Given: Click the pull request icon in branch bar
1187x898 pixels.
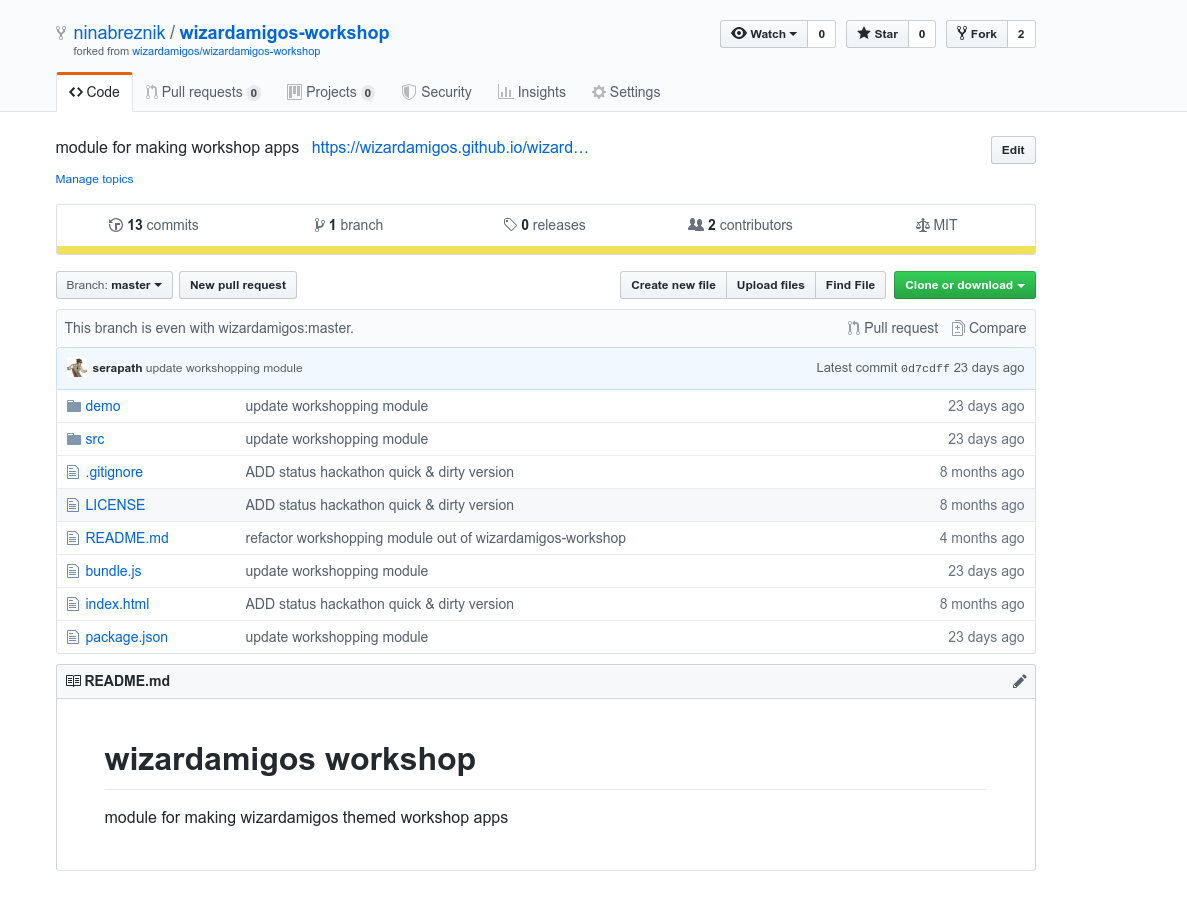Looking at the screenshot, I should click(x=853, y=328).
